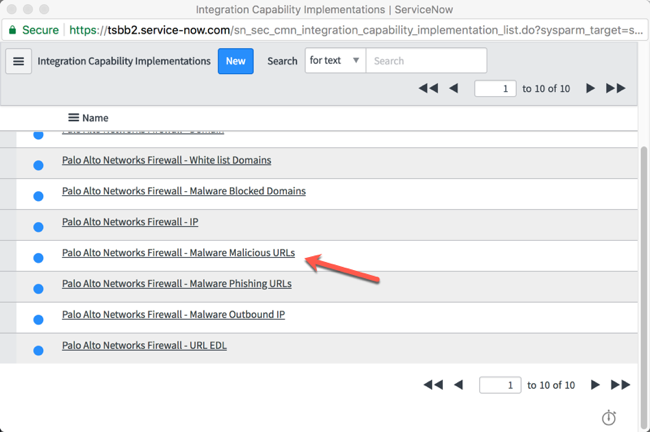The height and width of the screenshot is (432, 650).
Task: Click blue dot beside Malware Phishing URLs
Action: point(38,289)
